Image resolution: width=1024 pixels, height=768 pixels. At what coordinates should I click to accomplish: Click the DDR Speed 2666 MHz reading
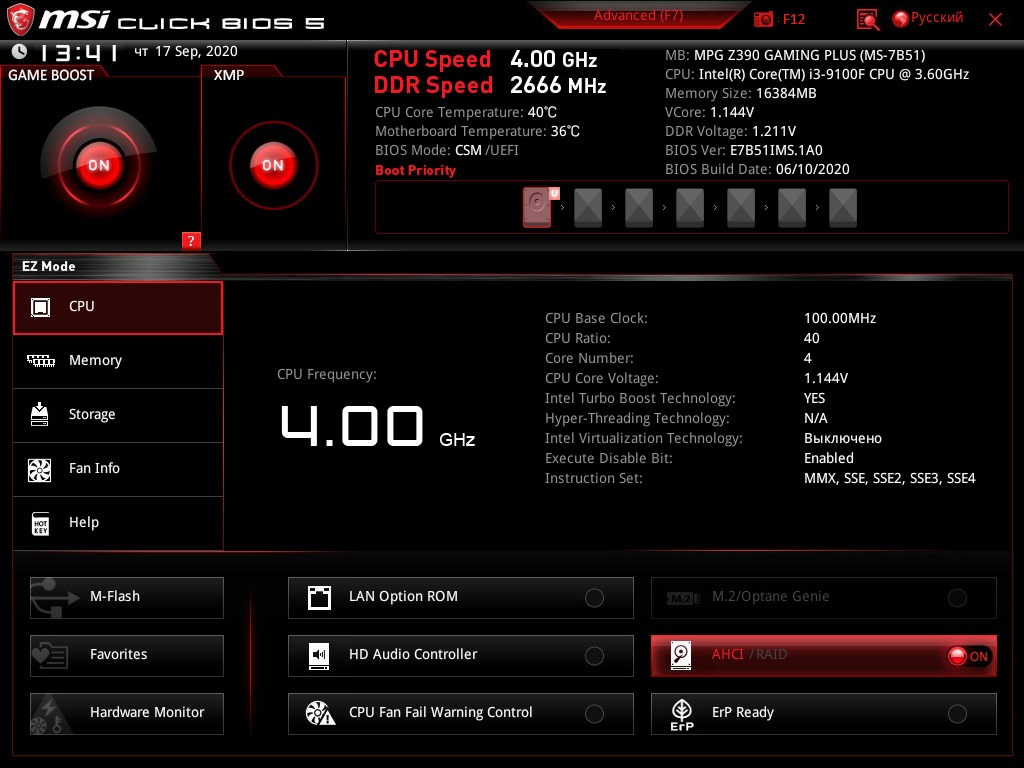490,86
